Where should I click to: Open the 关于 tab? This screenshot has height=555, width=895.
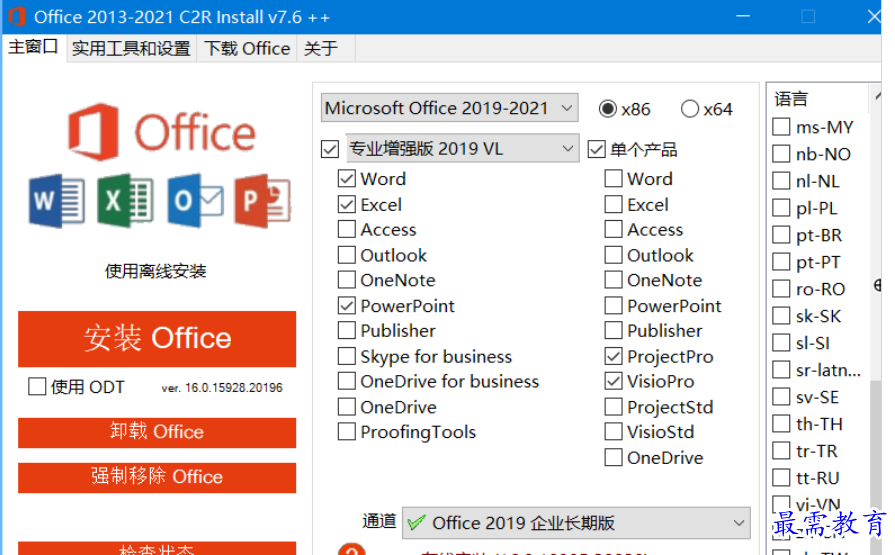(x=321, y=49)
